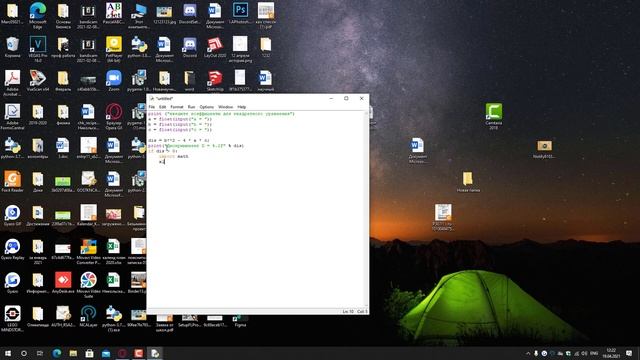
Task: Click the ENG language indicator
Action: (594, 353)
